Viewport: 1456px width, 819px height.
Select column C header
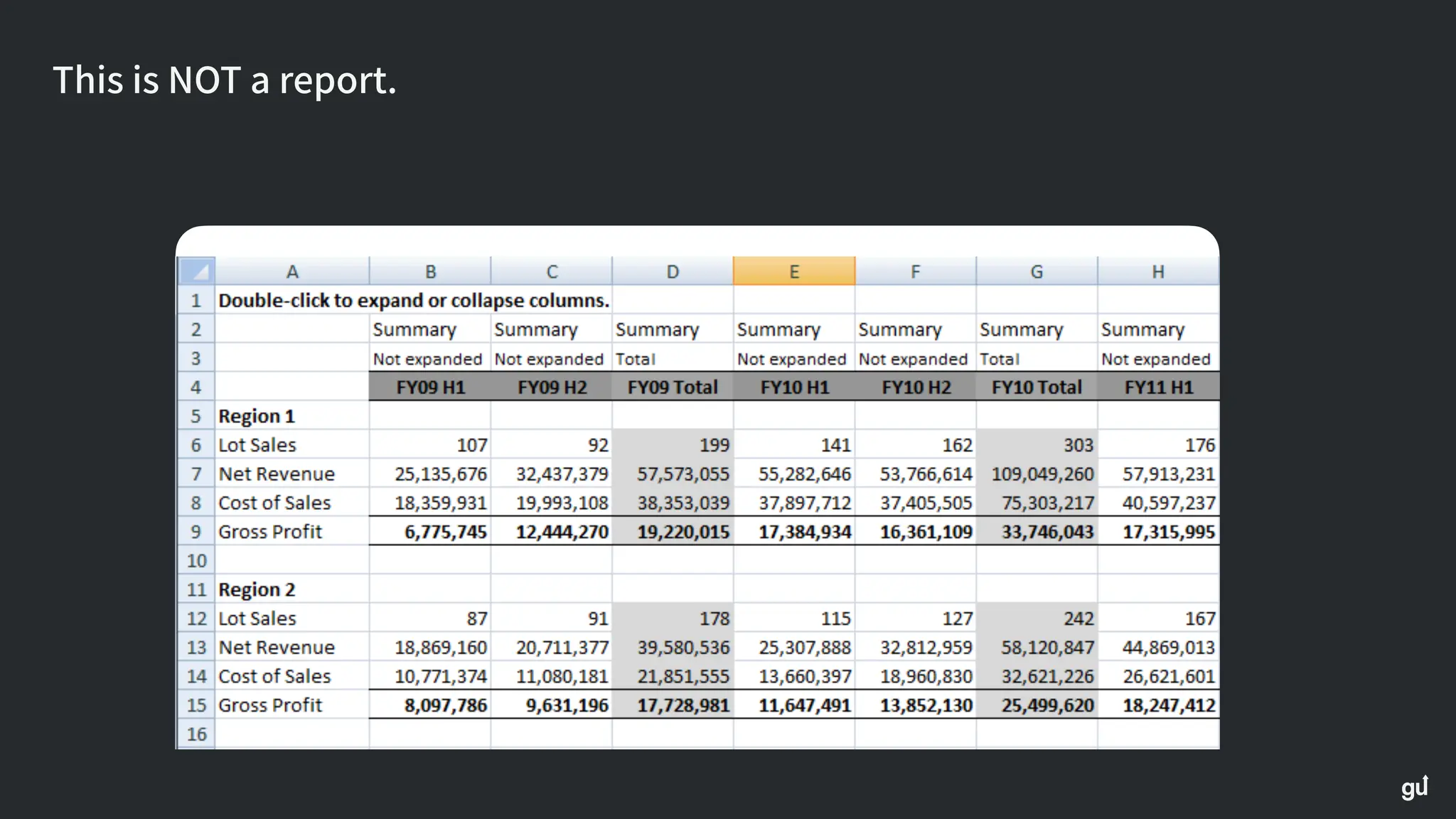tap(552, 271)
